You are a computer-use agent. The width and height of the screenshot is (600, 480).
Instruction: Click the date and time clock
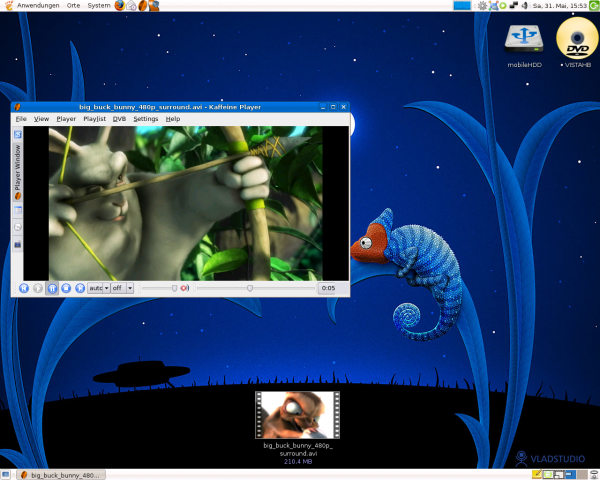tap(559, 6)
